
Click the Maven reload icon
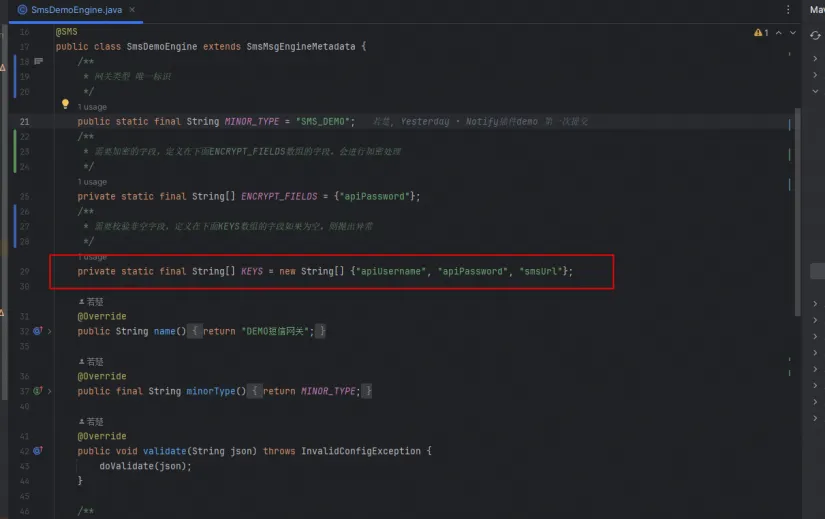coord(815,35)
